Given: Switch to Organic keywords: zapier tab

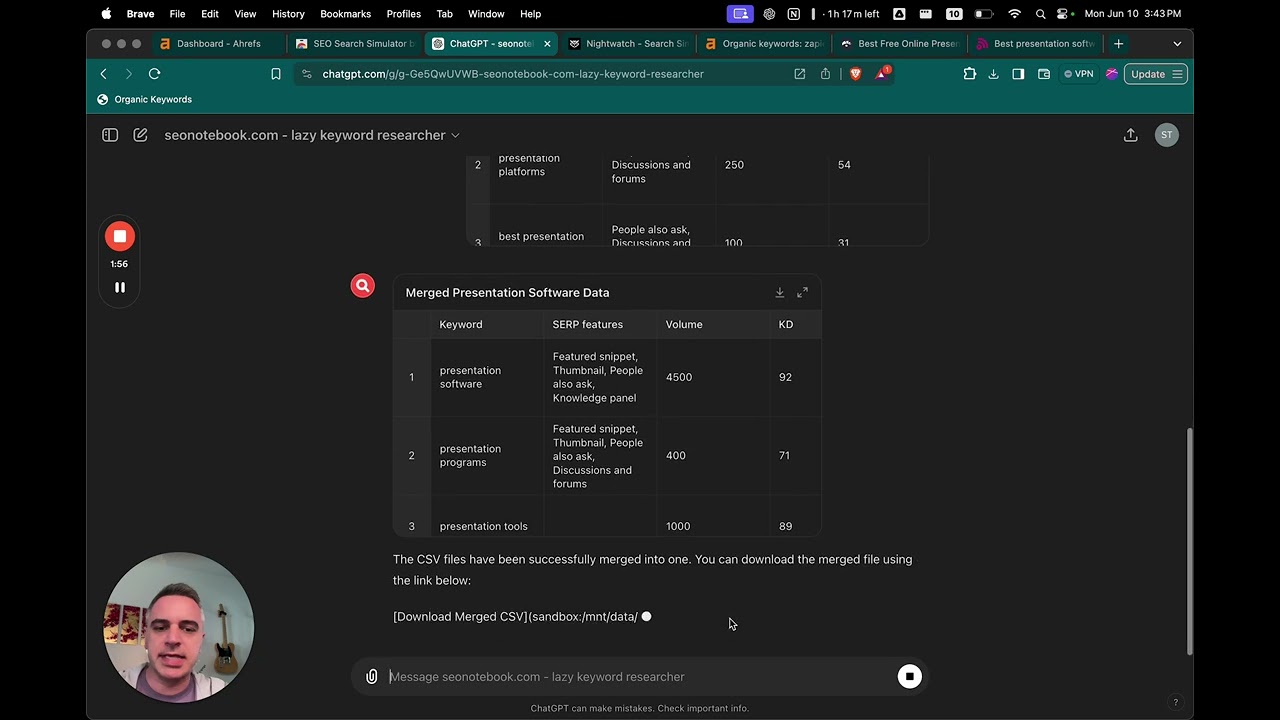Looking at the screenshot, I should tap(764, 44).
